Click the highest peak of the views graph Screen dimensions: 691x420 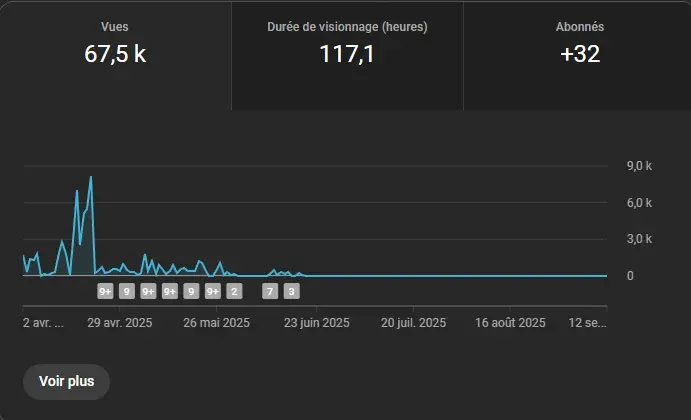point(91,178)
